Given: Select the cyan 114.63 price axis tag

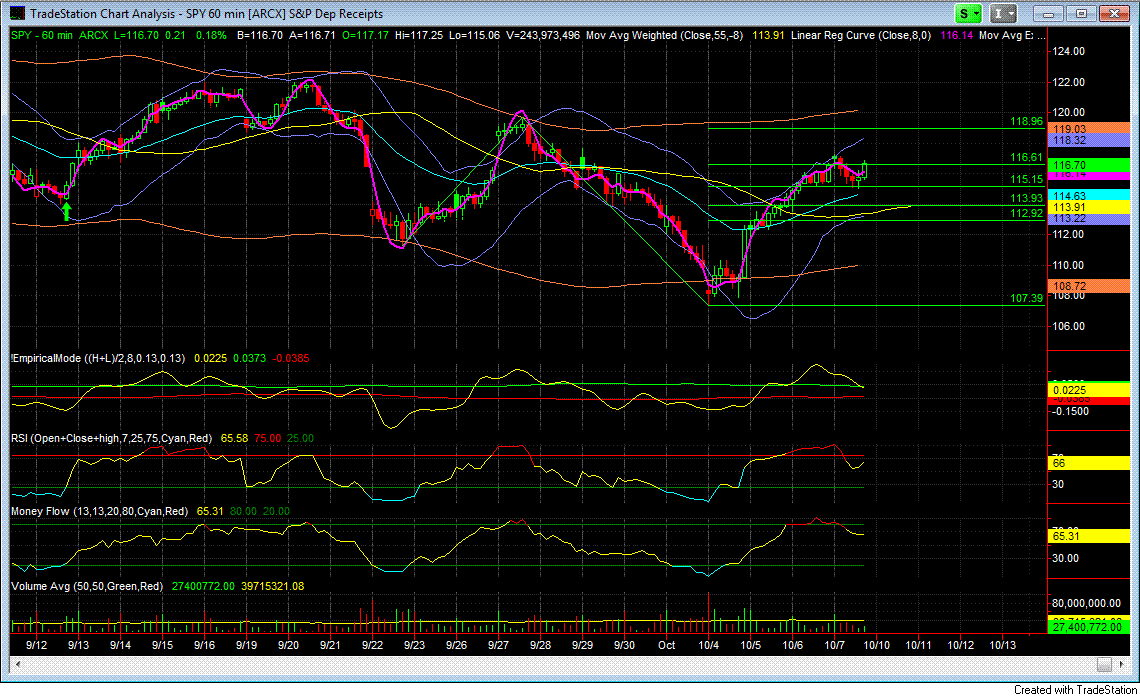Looking at the screenshot, I should point(1088,196).
